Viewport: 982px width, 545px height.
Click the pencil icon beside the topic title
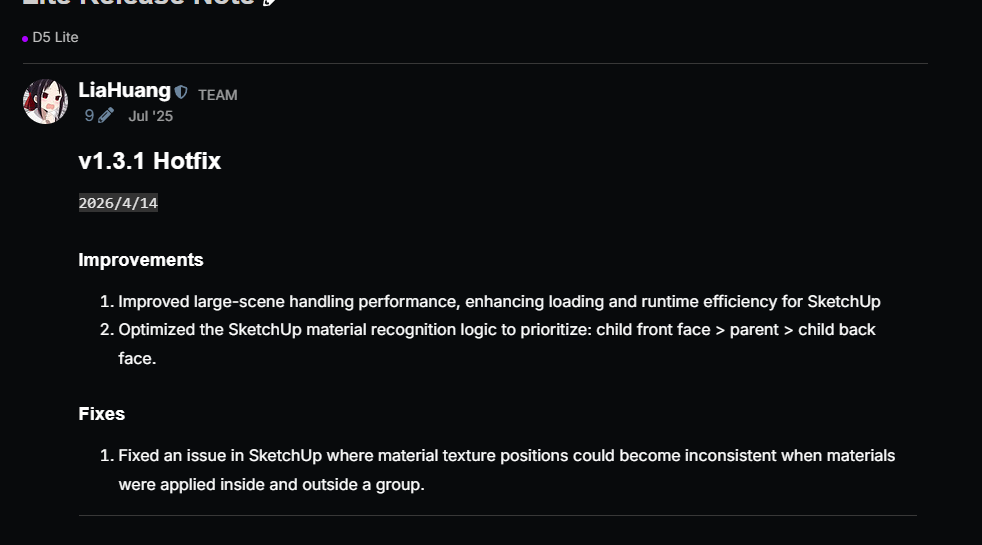click(269, 3)
